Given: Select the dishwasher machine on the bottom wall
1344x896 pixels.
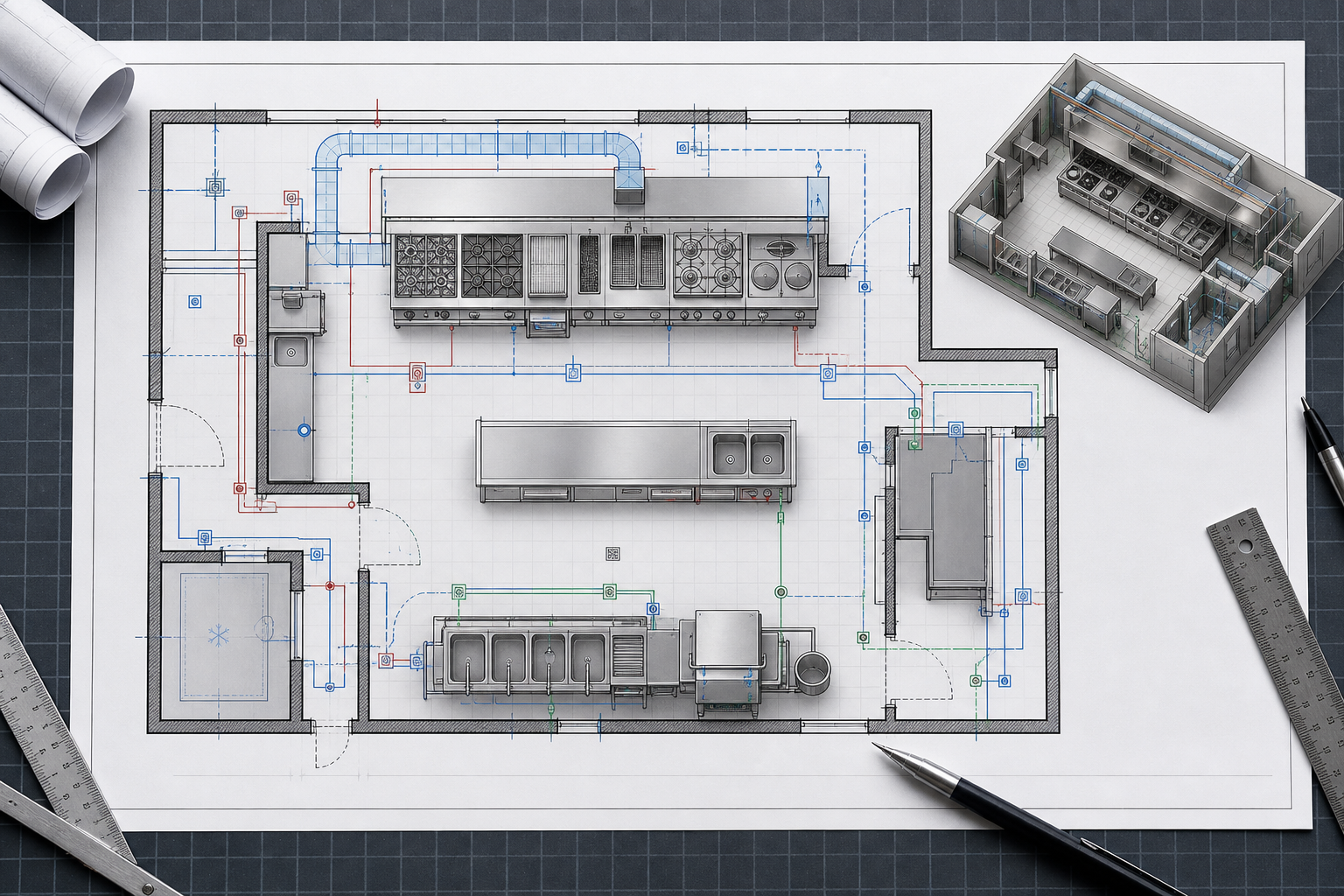Looking at the screenshot, I should tap(728, 661).
